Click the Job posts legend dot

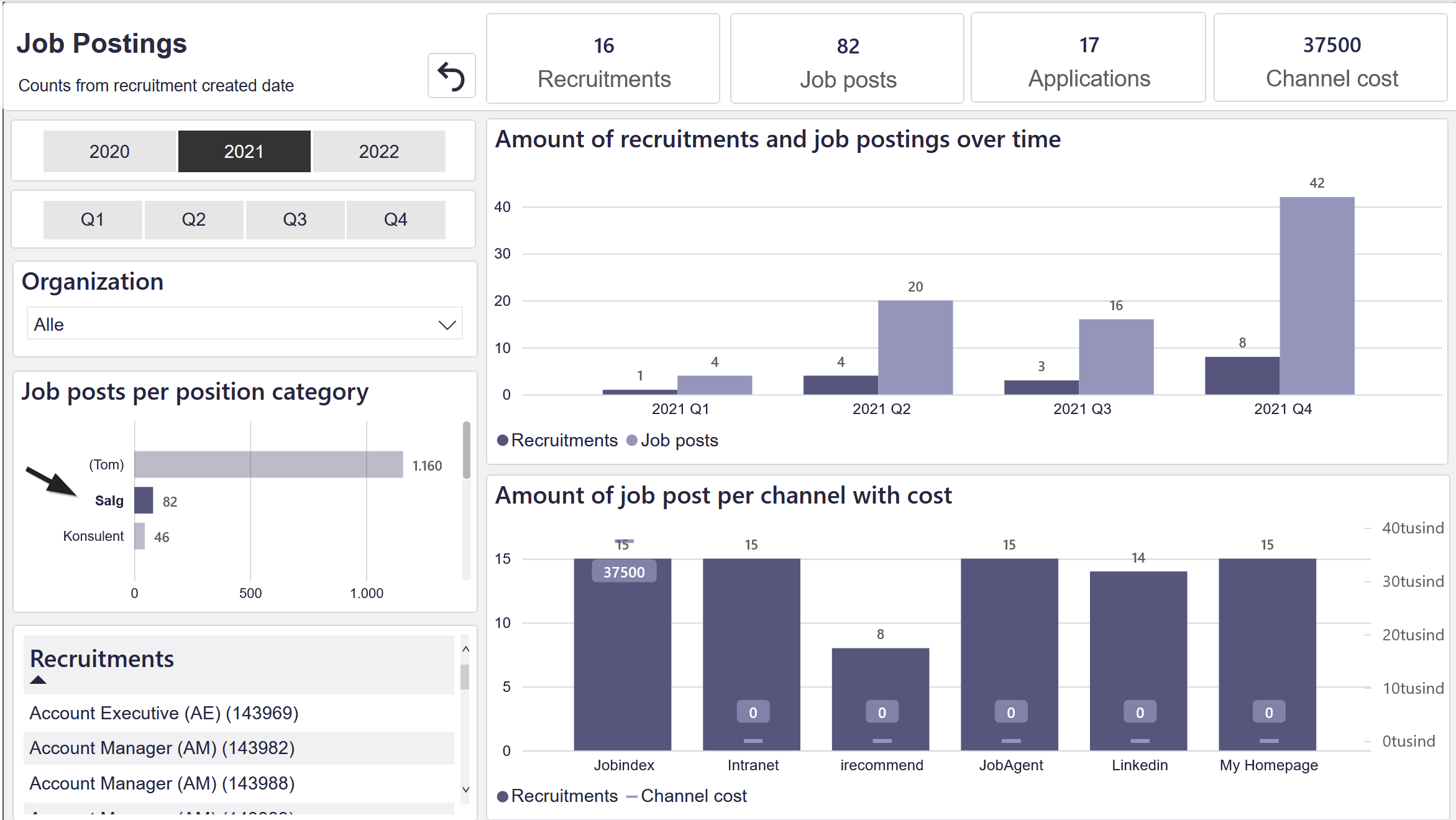point(632,440)
